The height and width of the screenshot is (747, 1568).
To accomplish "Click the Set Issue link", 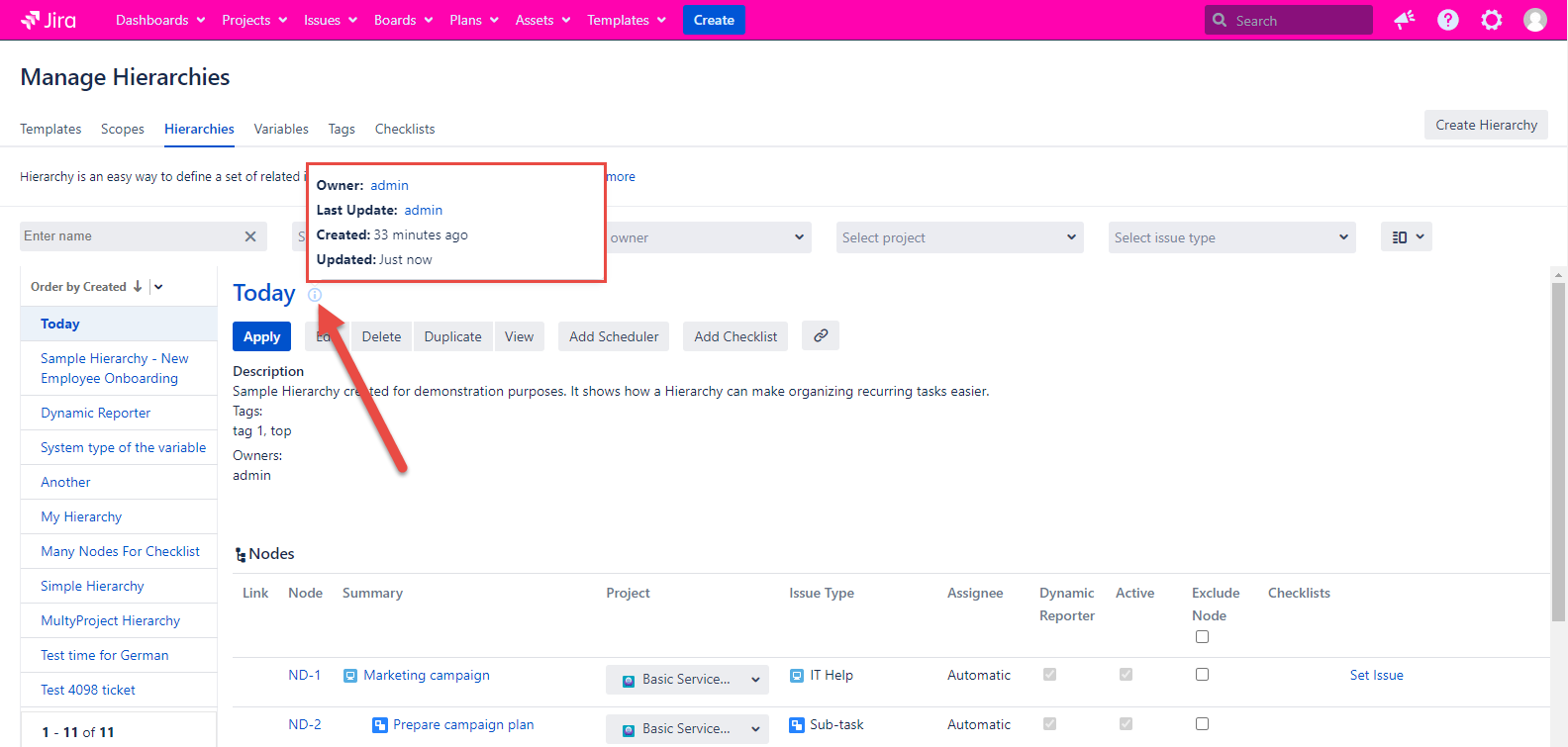I will (1376, 675).
